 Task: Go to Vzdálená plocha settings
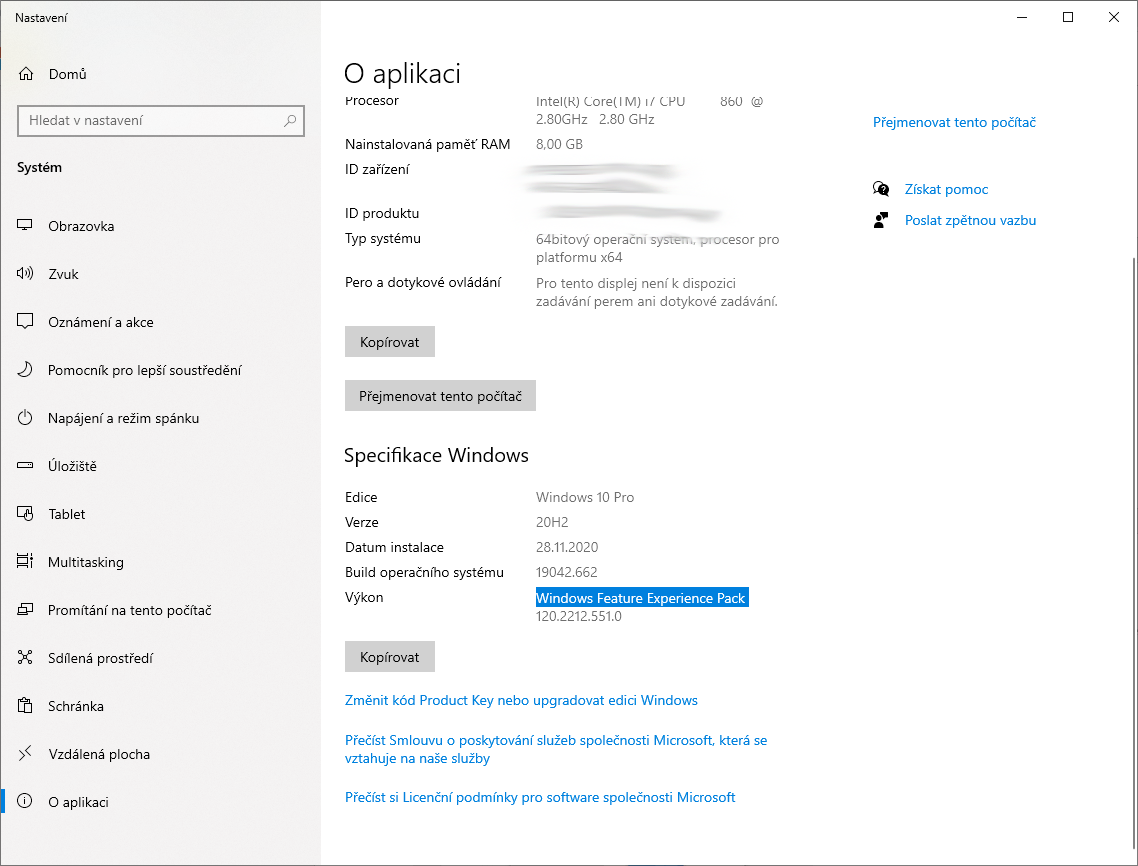coord(98,754)
